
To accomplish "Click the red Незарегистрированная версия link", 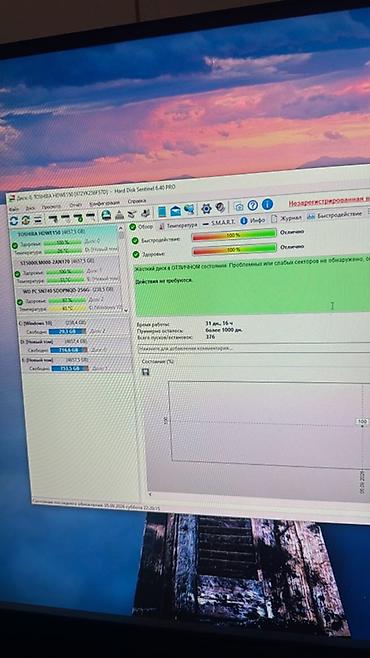I will [x=329, y=200].
